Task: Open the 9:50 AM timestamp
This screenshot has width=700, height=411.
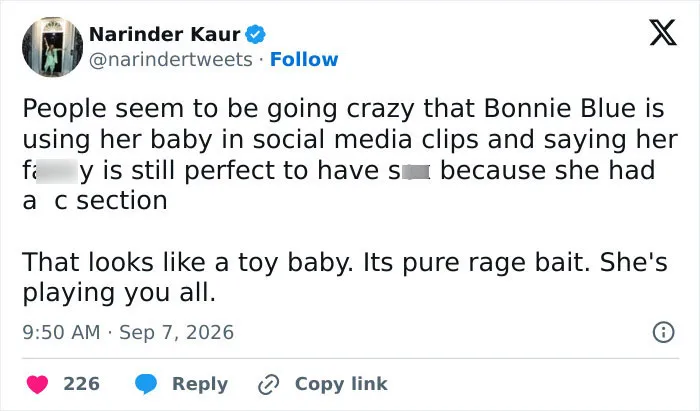Action: (x=61, y=332)
